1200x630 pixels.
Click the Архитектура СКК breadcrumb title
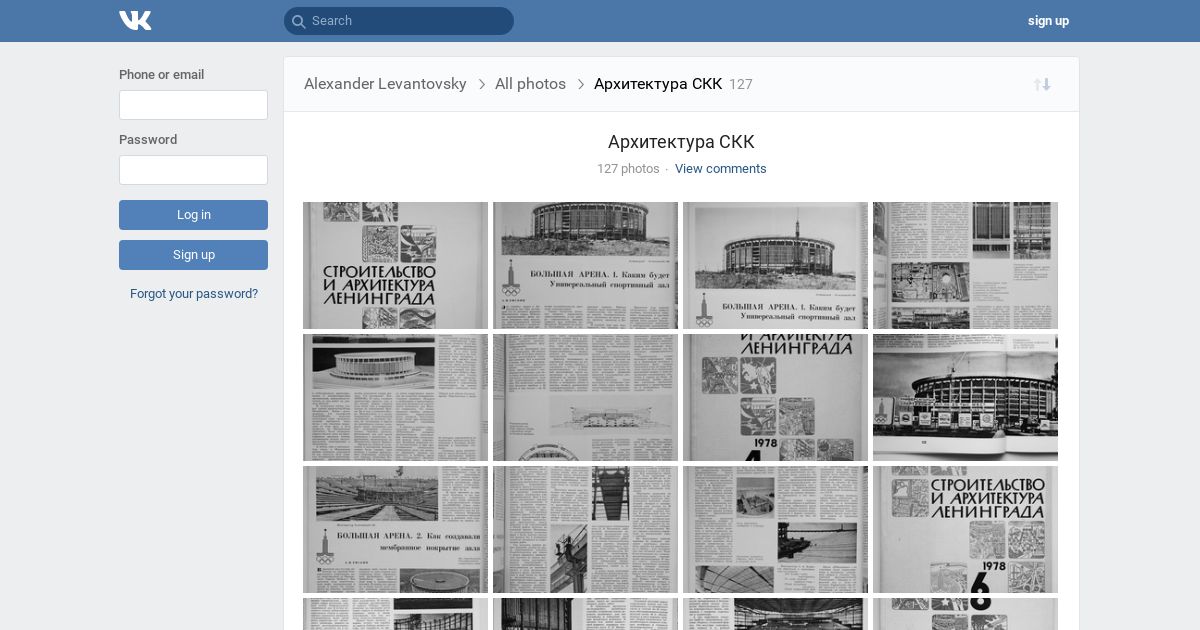[658, 84]
